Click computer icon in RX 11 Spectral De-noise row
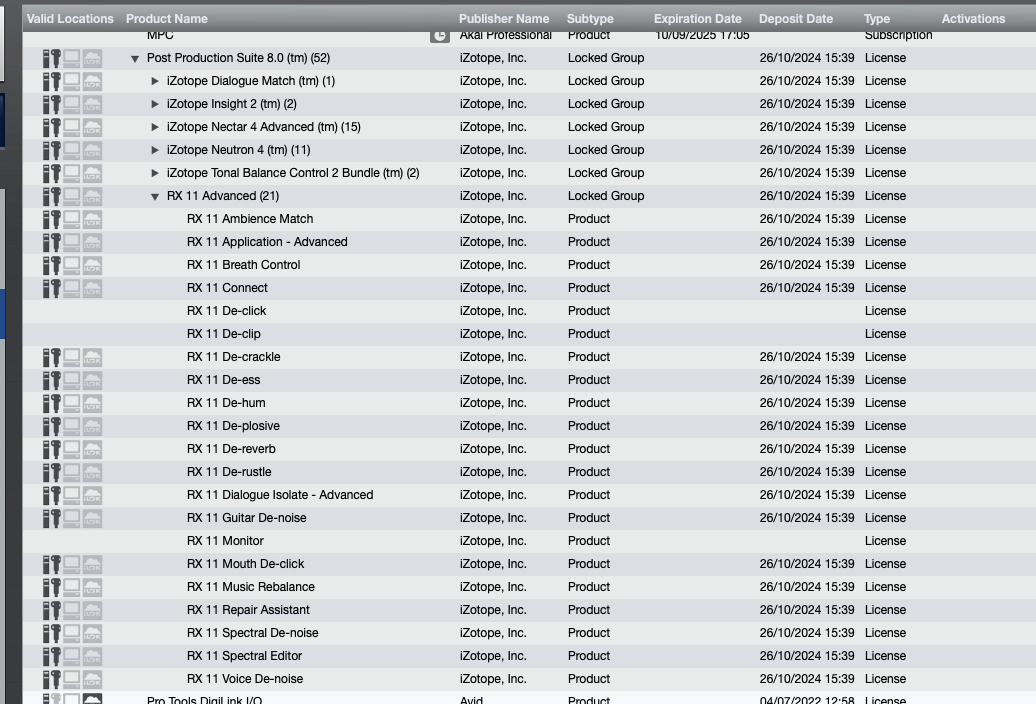This screenshot has width=1036, height=704. point(71,633)
